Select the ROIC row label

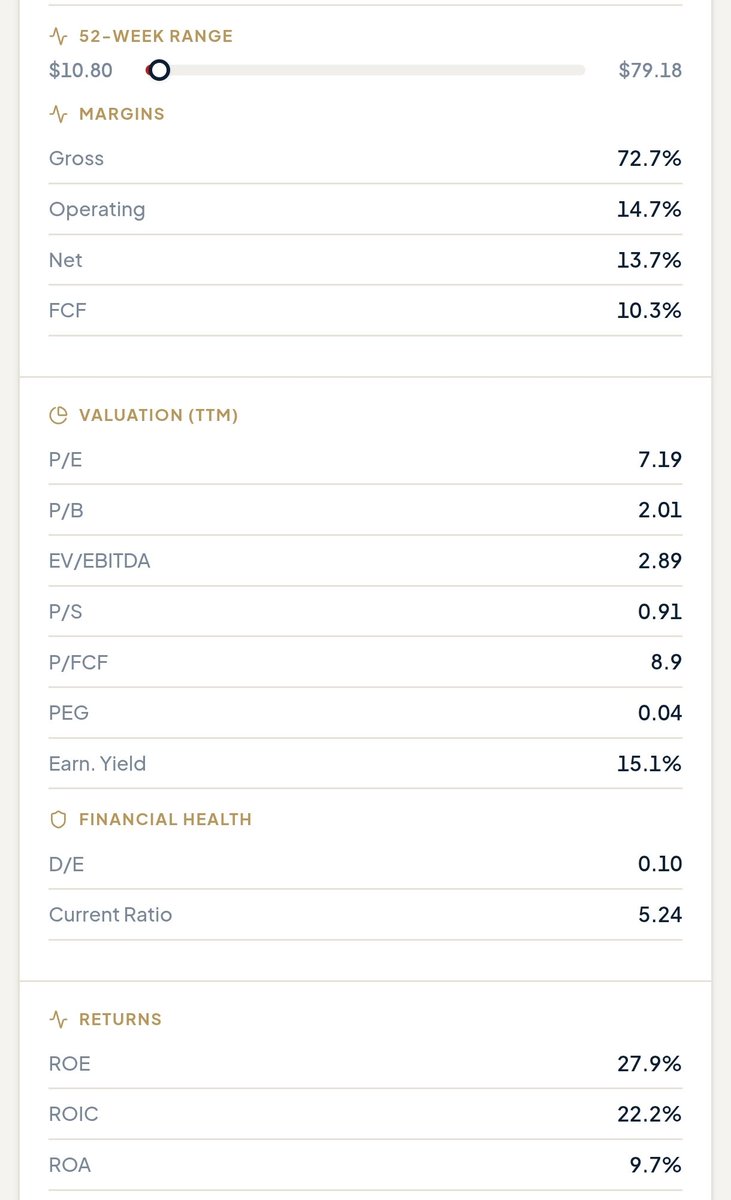74,1114
